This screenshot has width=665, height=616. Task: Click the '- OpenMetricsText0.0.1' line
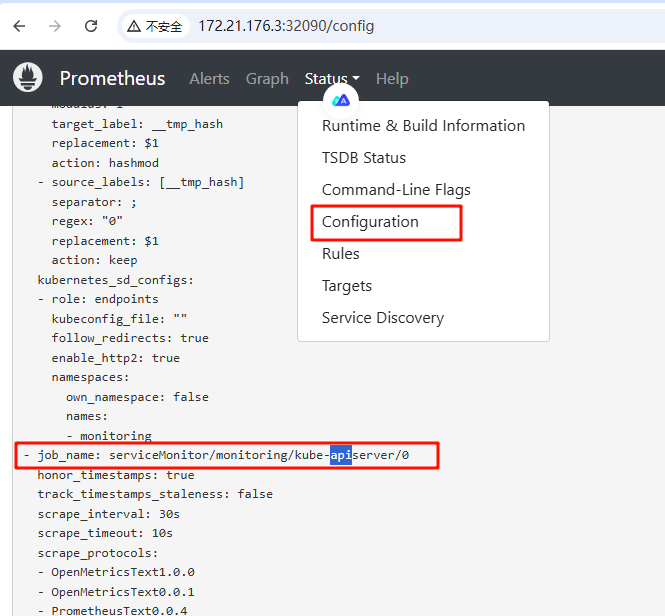[116, 592]
